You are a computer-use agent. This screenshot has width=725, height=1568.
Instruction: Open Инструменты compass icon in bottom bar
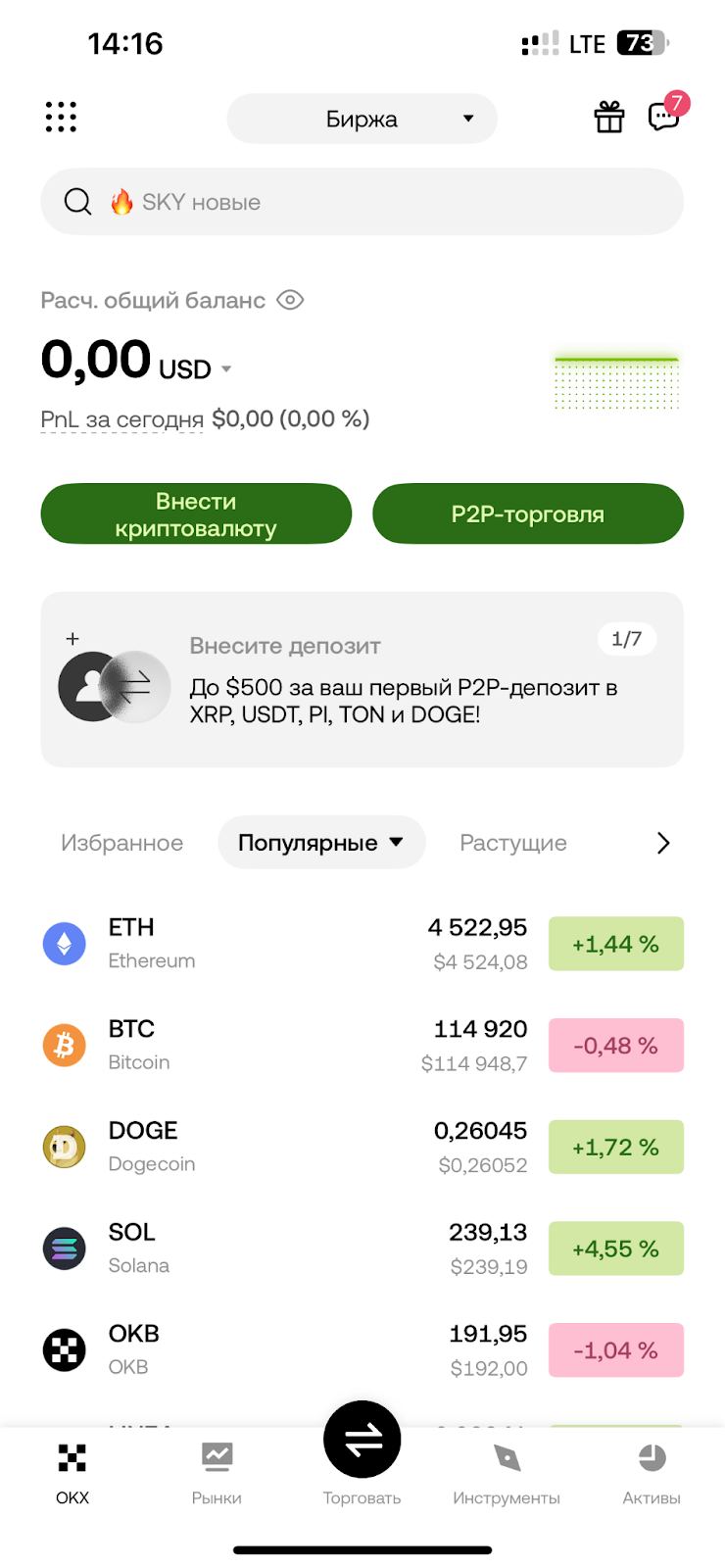(x=507, y=1458)
